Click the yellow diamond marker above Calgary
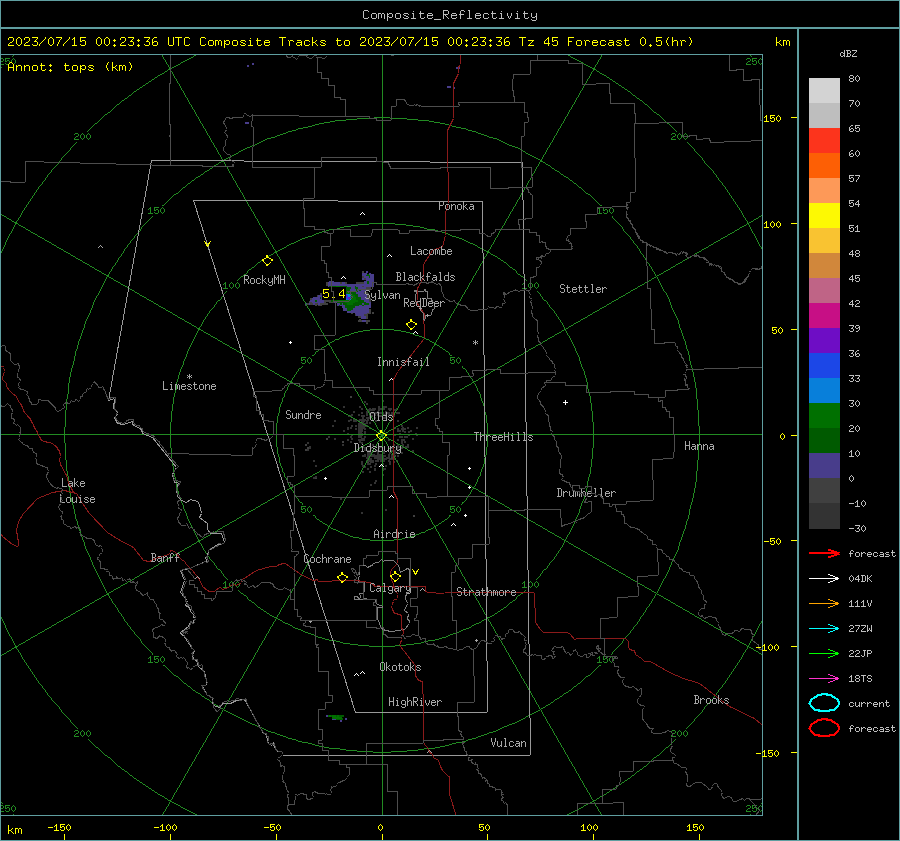 coord(395,576)
